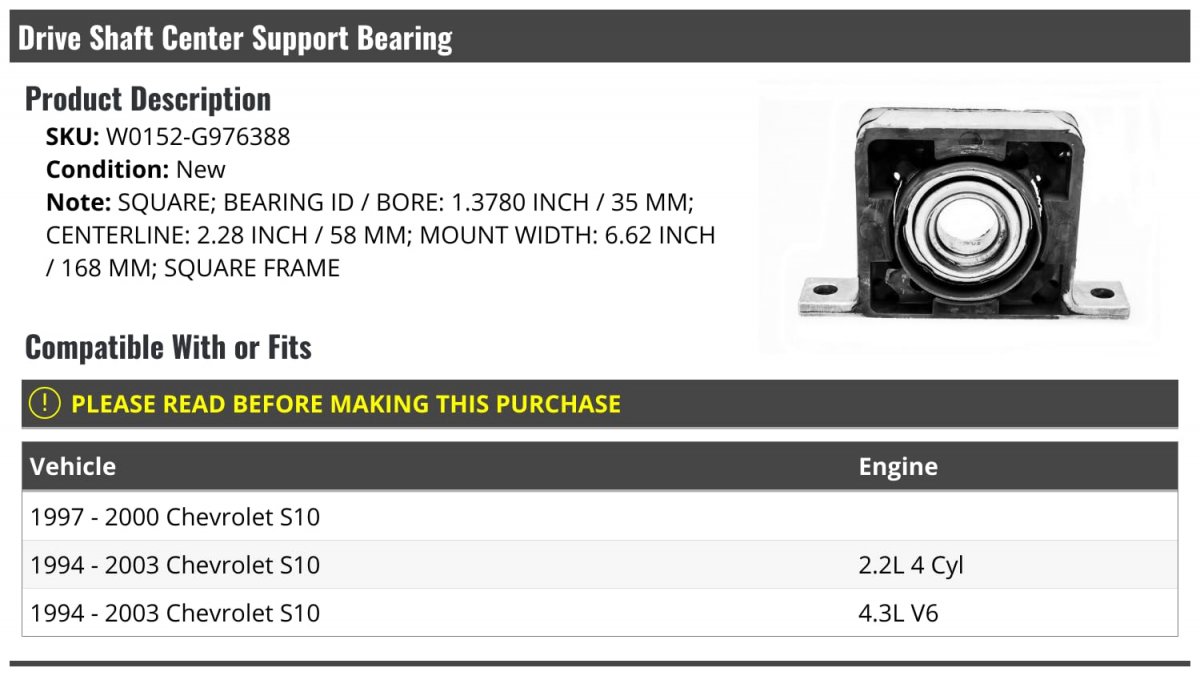Click the PLEASE READ BEFORE MAKING THIS PURCHASE banner
The image size is (1200, 676).
(600, 404)
